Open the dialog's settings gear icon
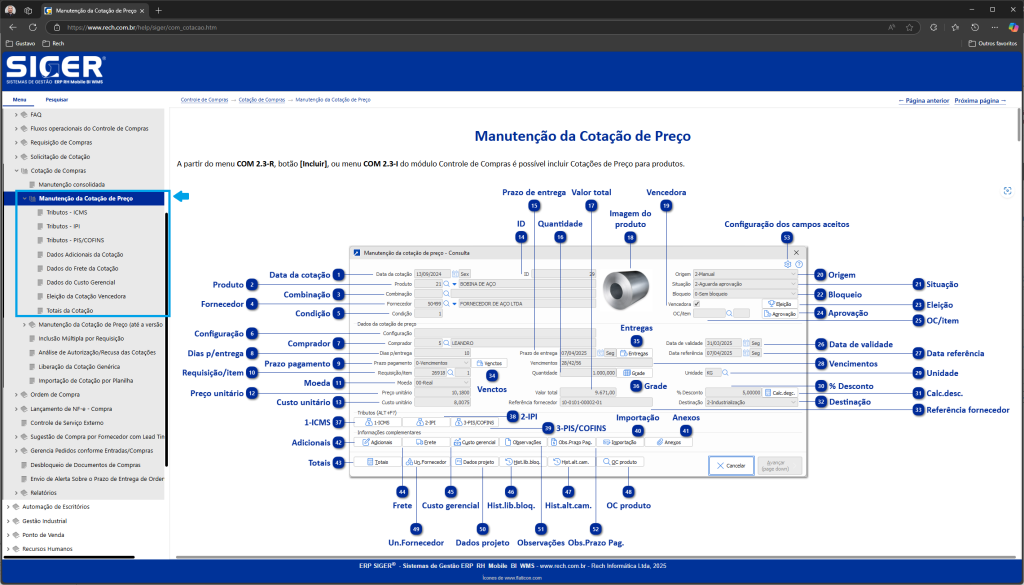Viewport: 1024px width, 585px height. (788, 264)
